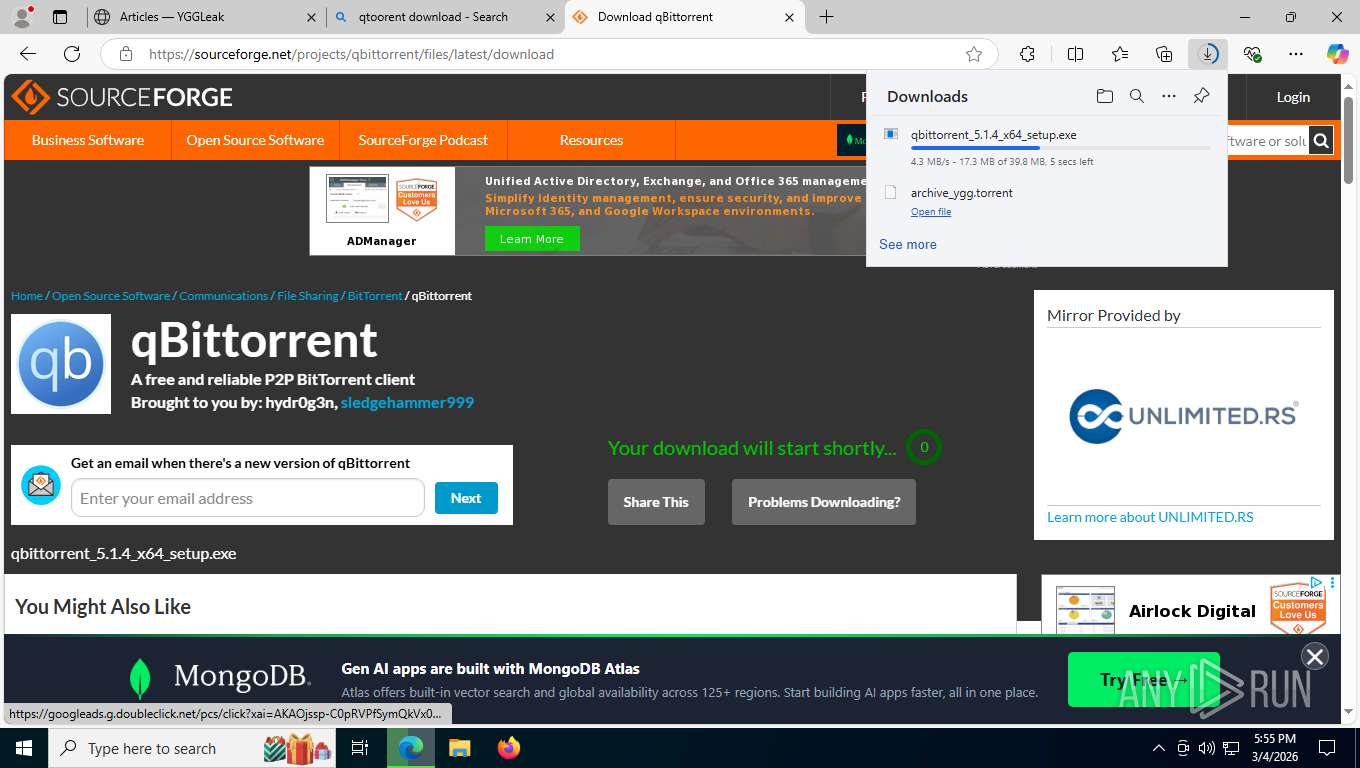Click the Share This button
The image size is (1360, 768).
pos(656,502)
